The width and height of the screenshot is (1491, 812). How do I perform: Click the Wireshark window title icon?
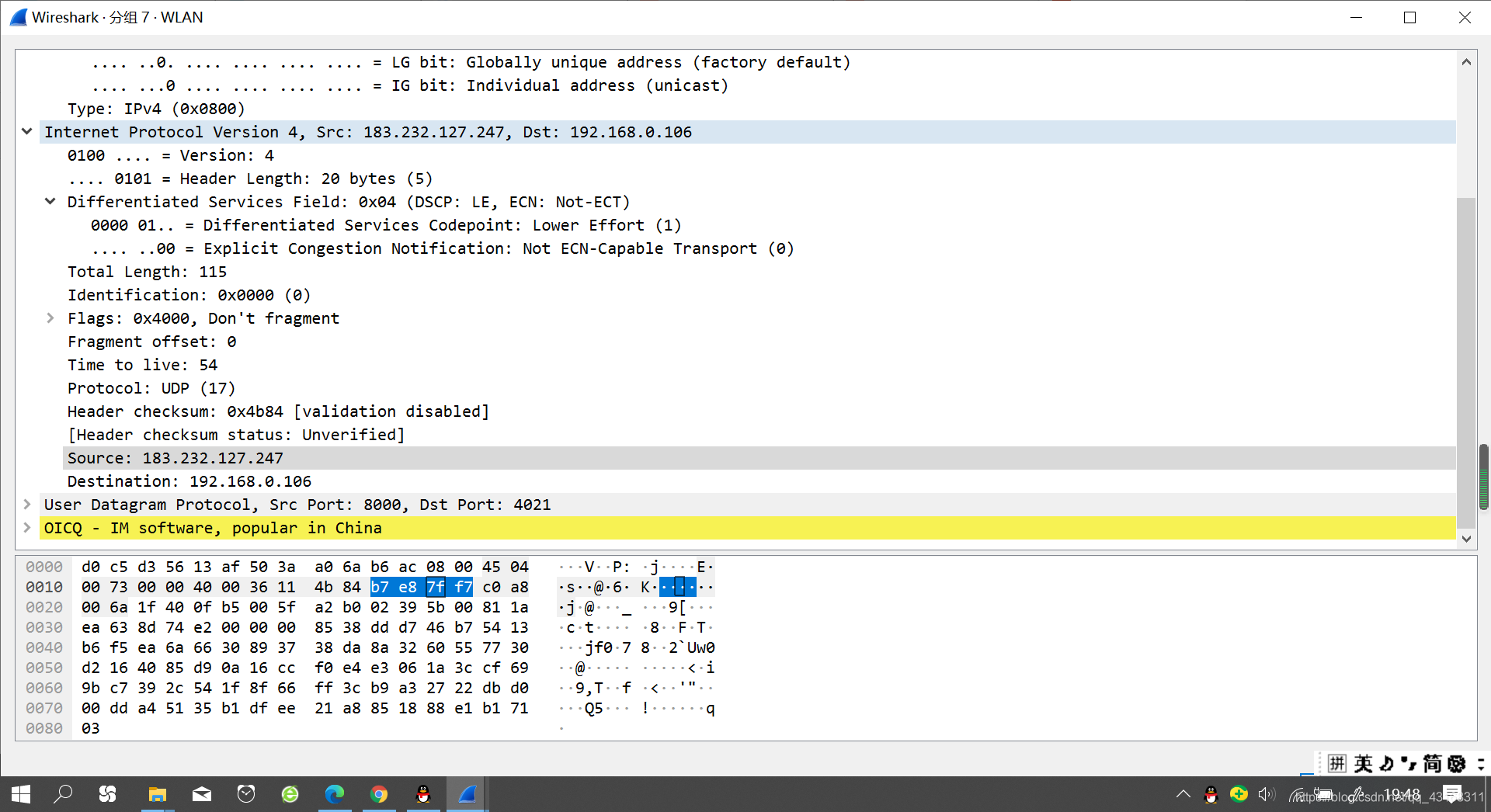[19, 17]
